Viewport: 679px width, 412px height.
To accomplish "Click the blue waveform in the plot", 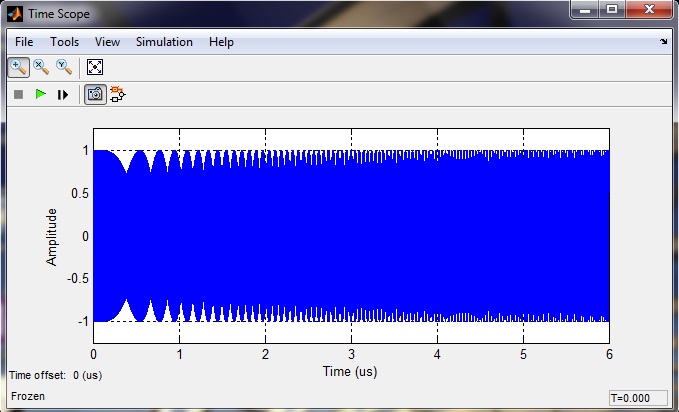I will tap(350, 236).
